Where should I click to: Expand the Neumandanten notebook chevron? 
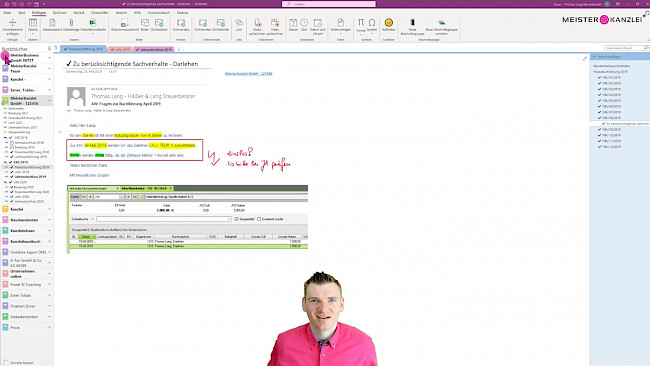click(50, 220)
